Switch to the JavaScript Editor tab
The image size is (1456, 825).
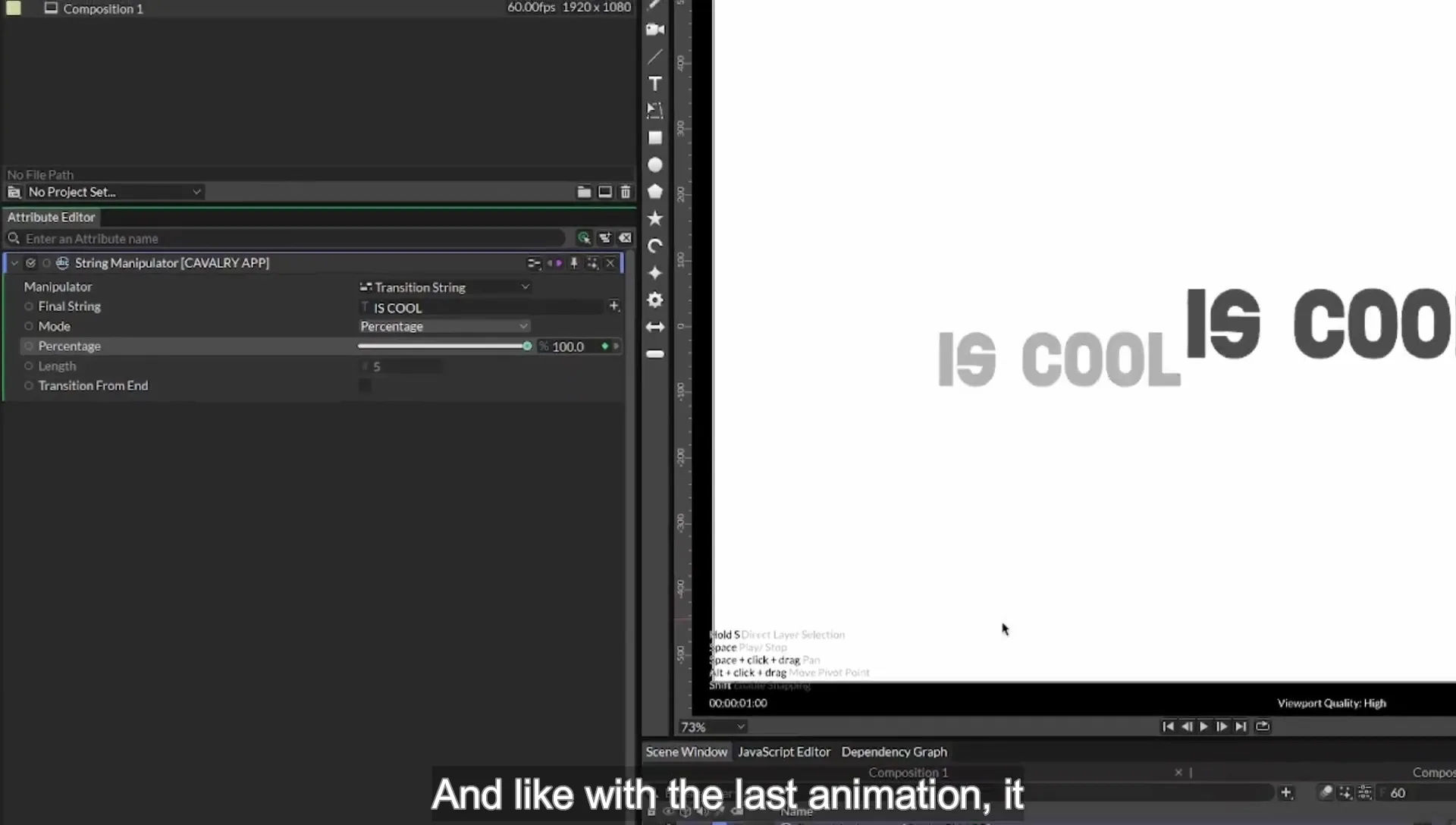pos(784,751)
